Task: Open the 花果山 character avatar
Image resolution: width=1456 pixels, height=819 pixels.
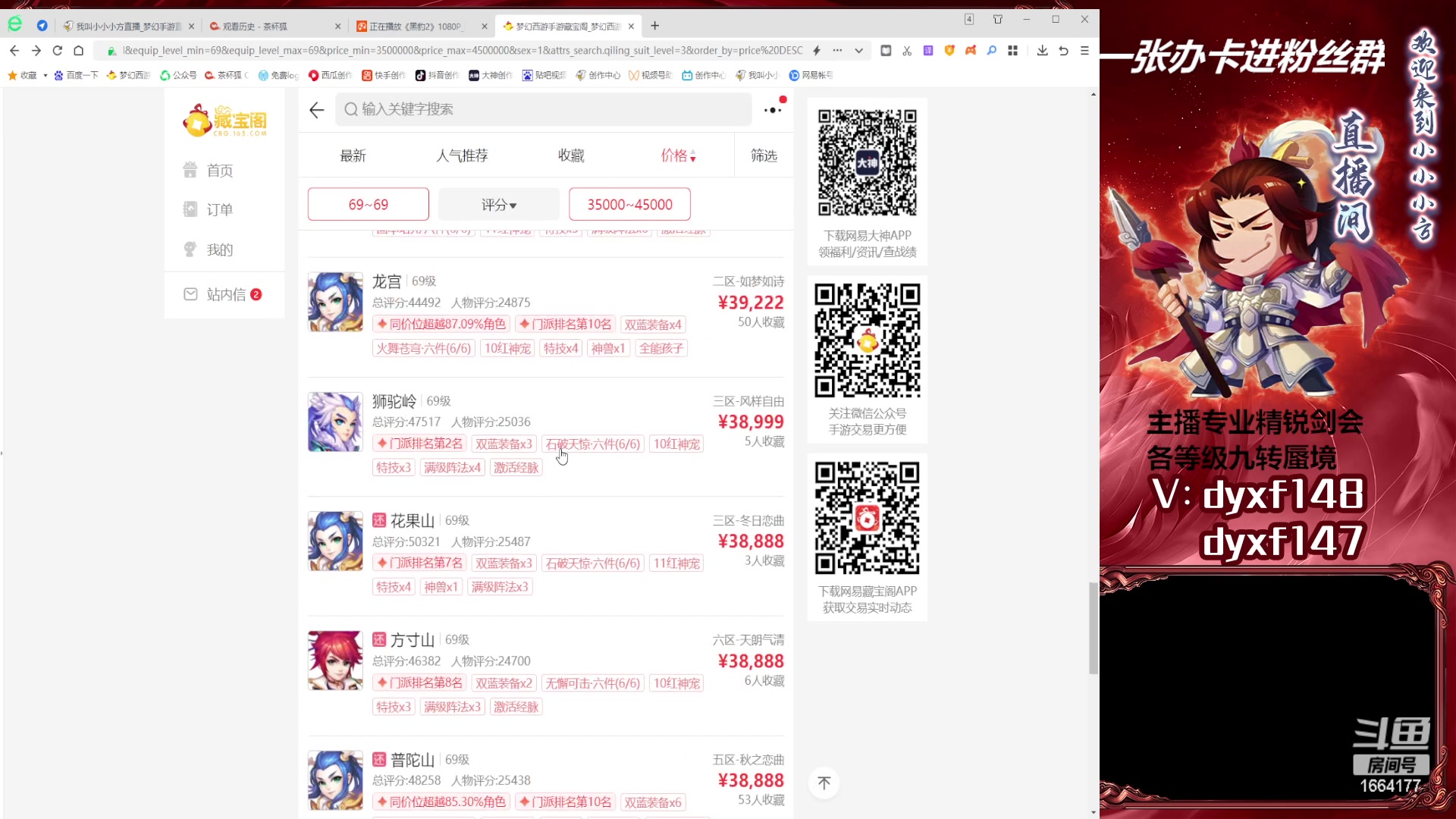Action: click(335, 541)
